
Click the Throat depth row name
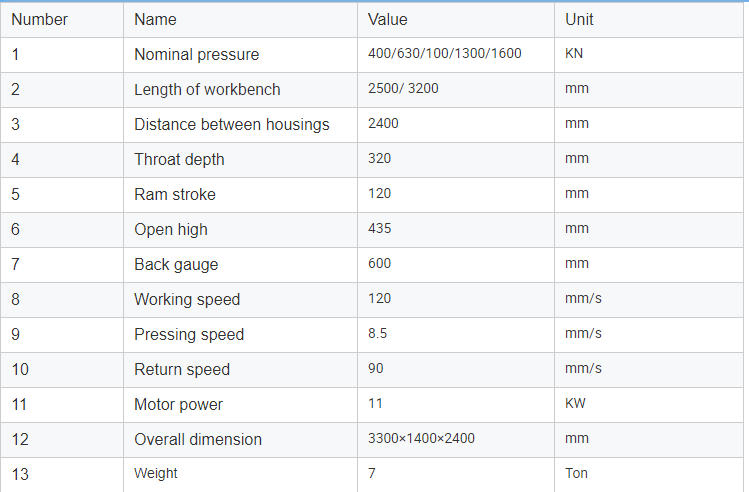[179, 160]
